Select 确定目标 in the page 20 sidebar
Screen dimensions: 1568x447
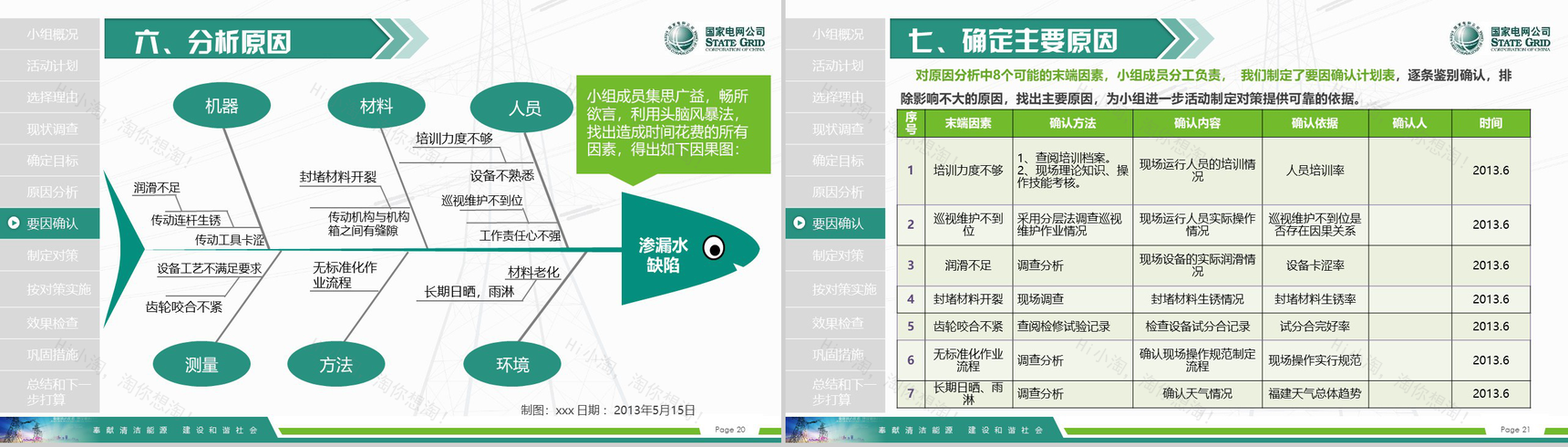click(x=50, y=161)
